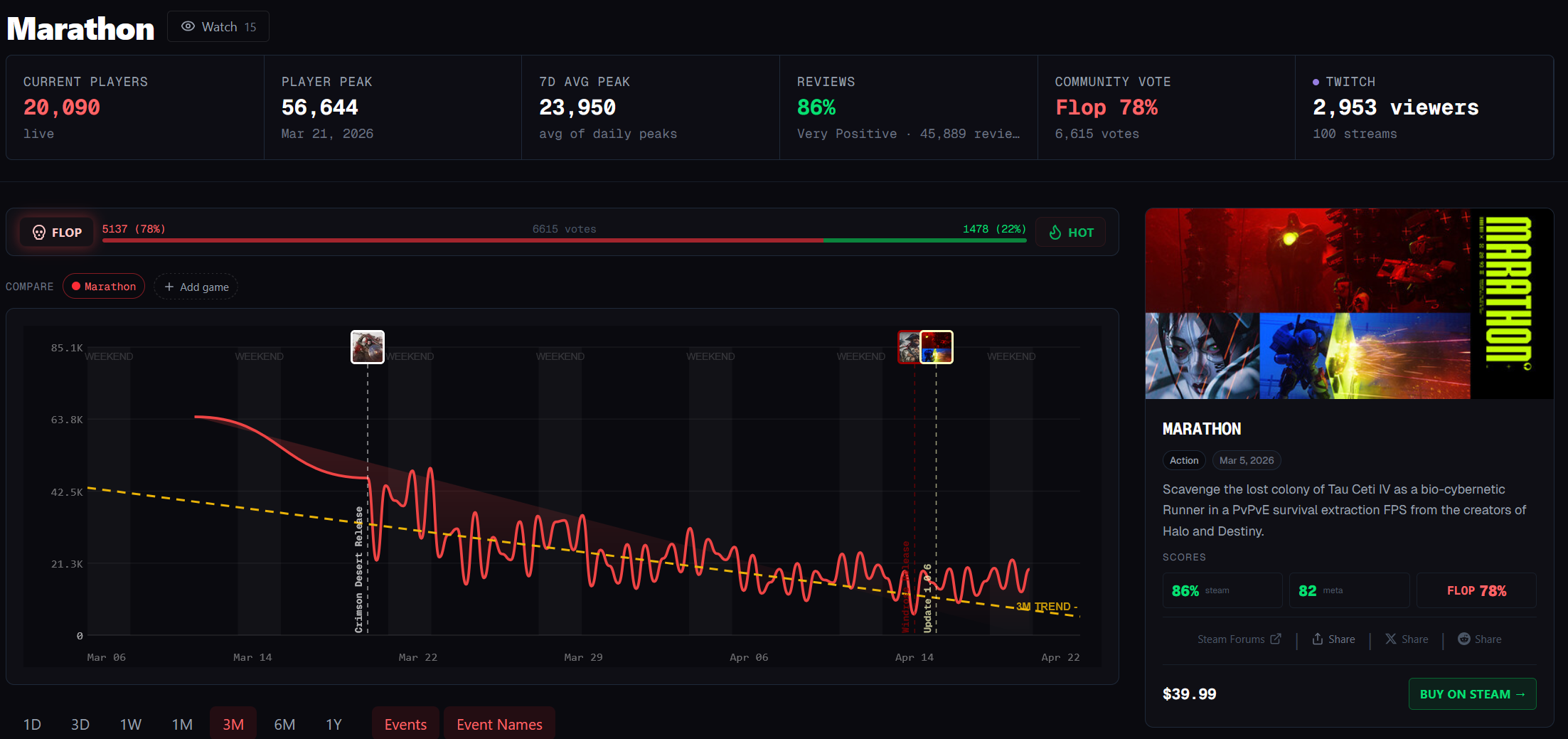Image resolution: width=1568 pixels, height=739 pixels.
Task: Click the Action genre tag
Action: click(1184, 460)
